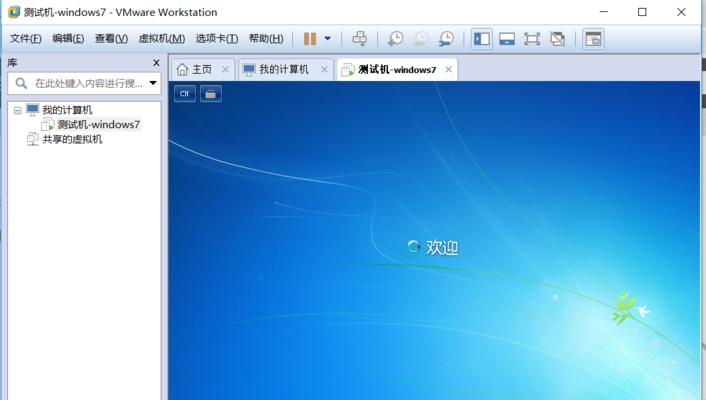Open the snapshot manager
The width and height of the screenshot is (706, 400).
pyautogui.click(x=446, y=39)
